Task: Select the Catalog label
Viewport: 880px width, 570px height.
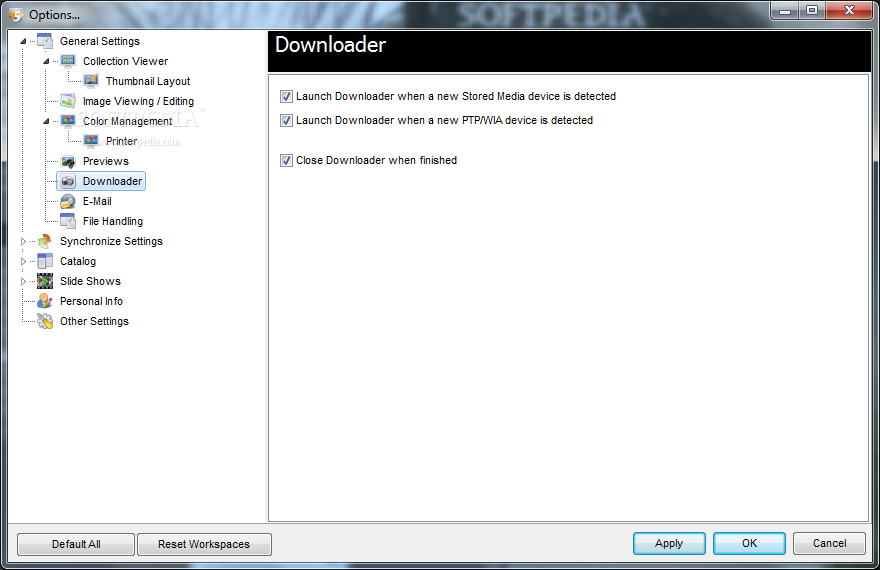Action: coord(78,261)
